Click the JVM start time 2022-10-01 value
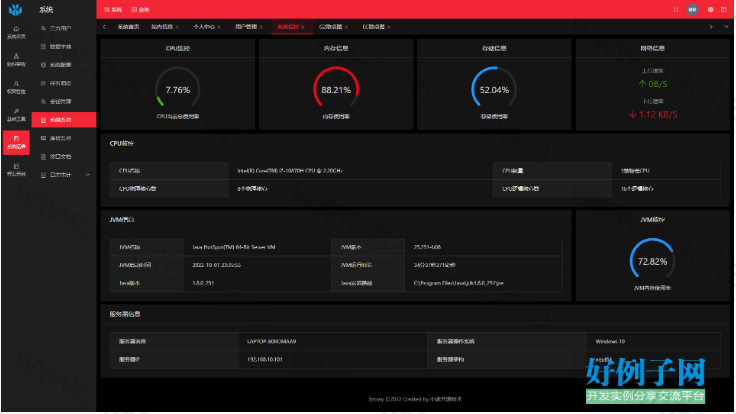Screen dimensions: 736x414 tap(216, 265)
